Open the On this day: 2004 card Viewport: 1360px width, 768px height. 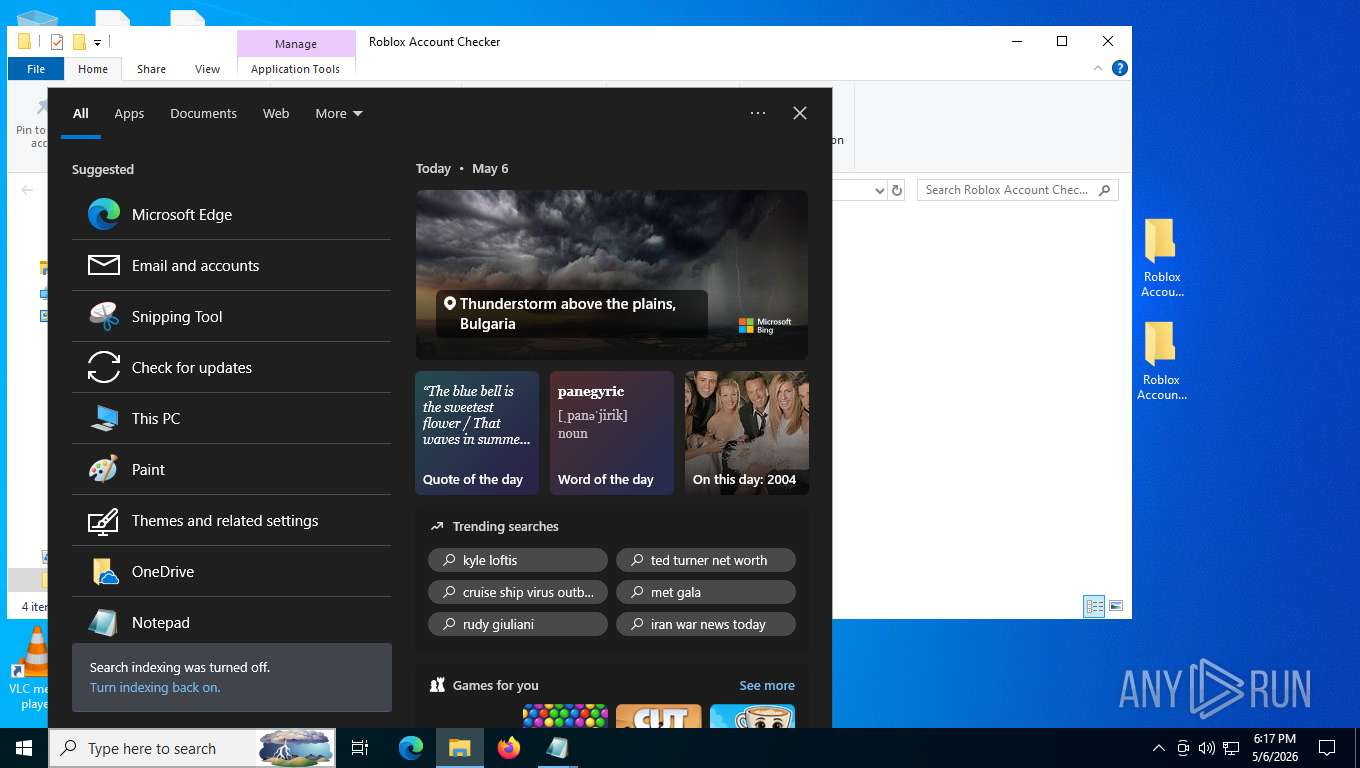click(747, 433)
